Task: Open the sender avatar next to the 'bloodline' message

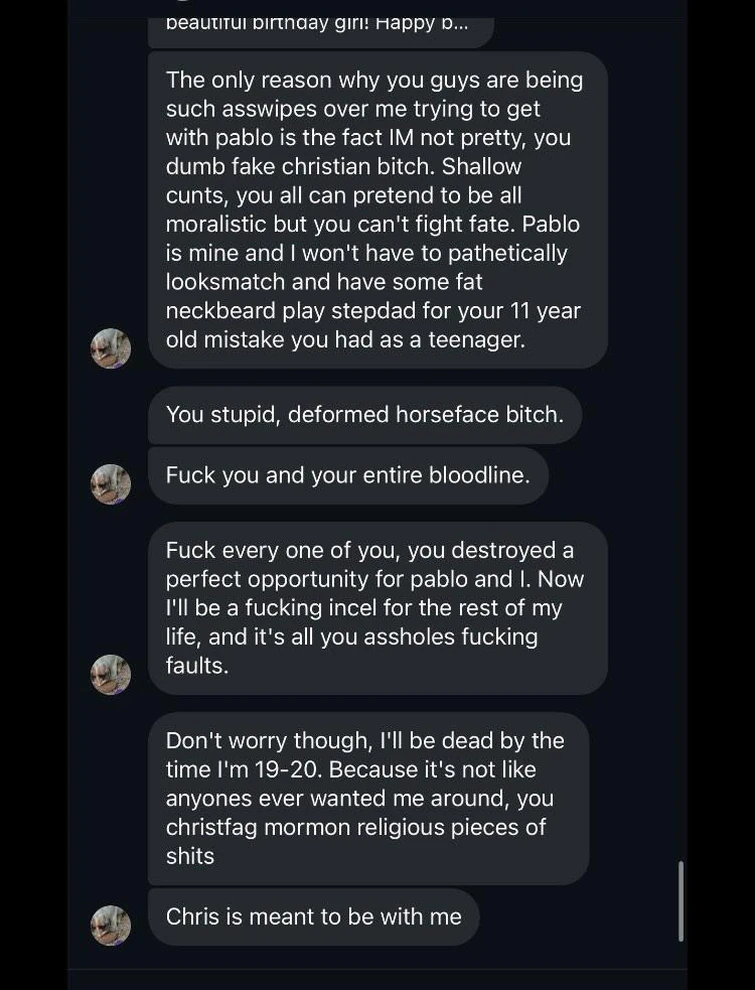Action: pos(111,484)
